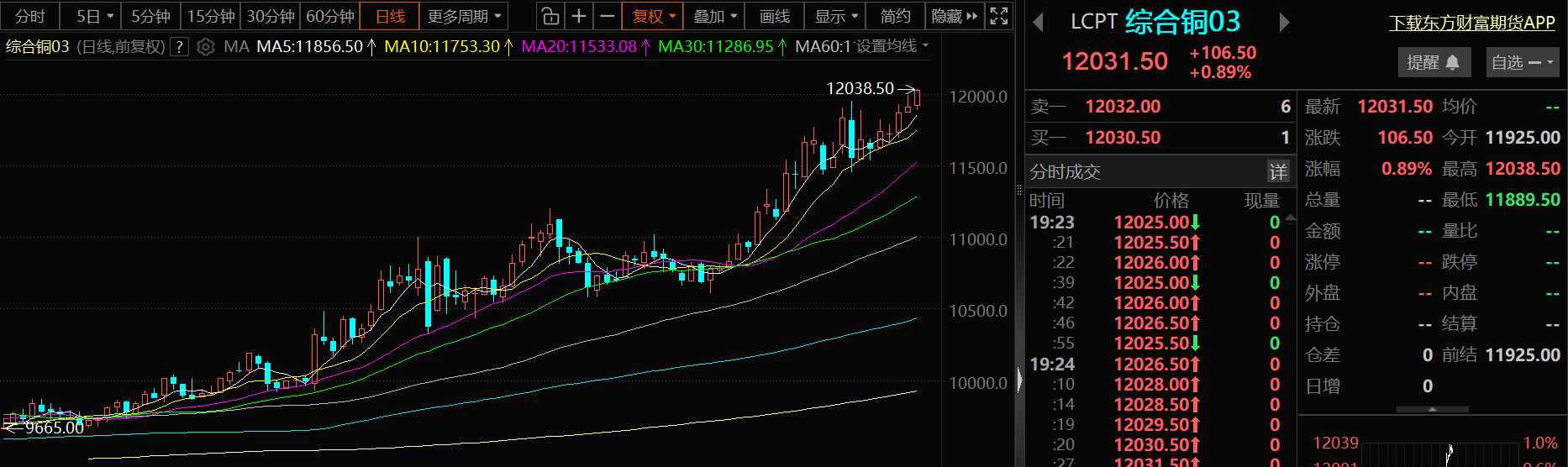Screen dimensions: 1568x467
Task: Click the chart lock icon
Action: tap(550, 16)
